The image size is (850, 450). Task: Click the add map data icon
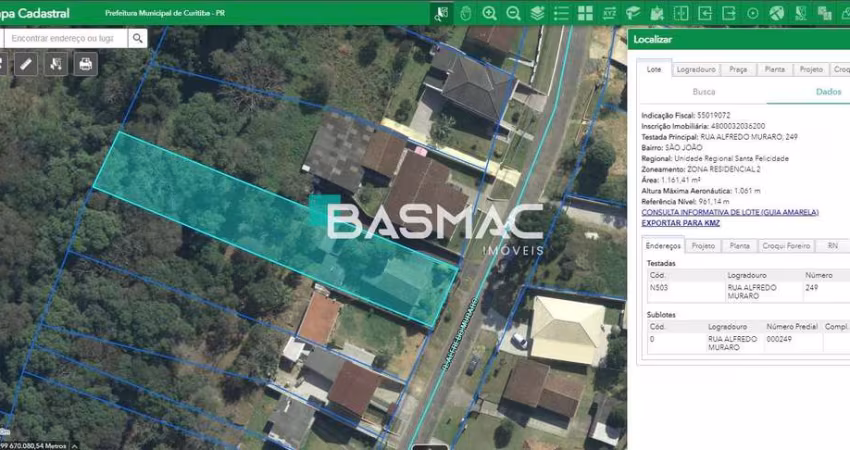coord(657,13)
